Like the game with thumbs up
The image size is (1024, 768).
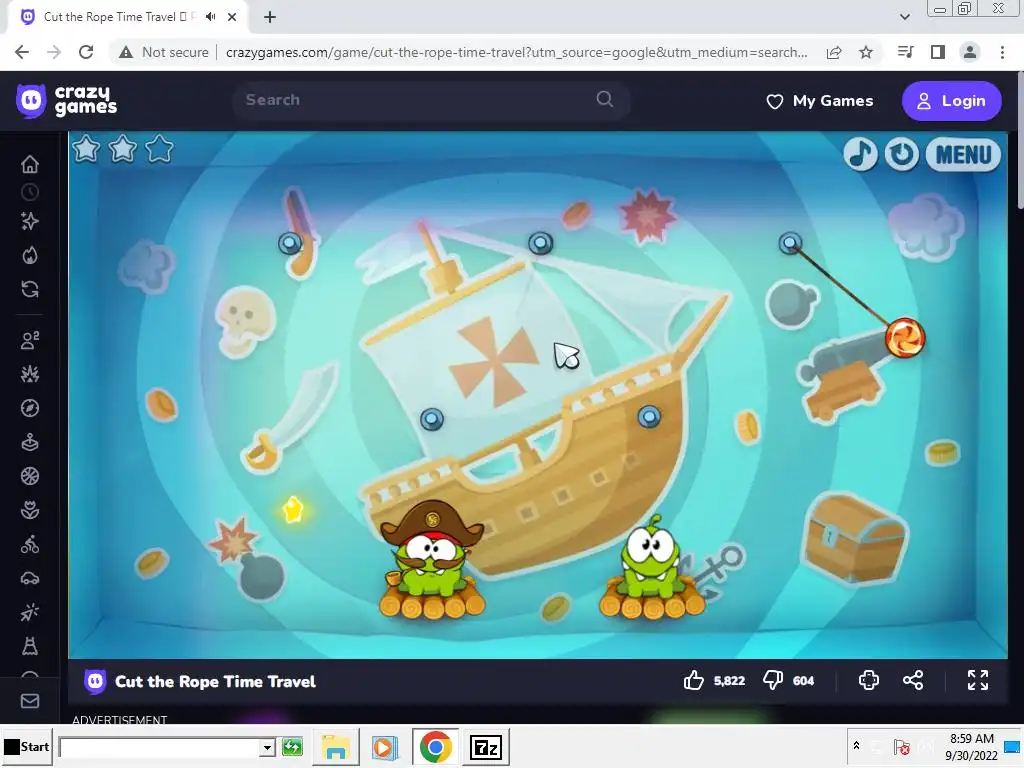(694, 680)
